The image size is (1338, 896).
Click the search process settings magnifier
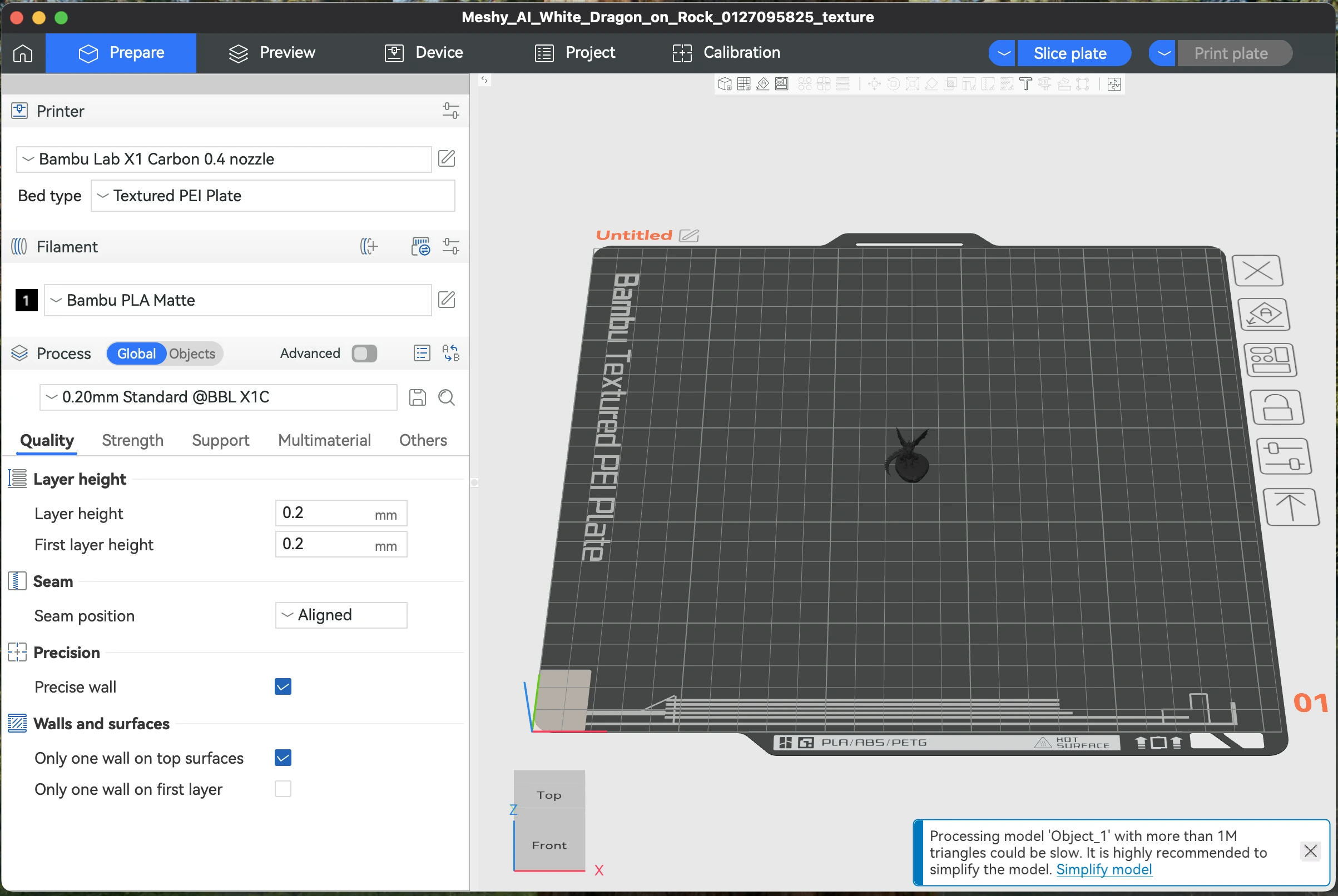pos(447,397)
